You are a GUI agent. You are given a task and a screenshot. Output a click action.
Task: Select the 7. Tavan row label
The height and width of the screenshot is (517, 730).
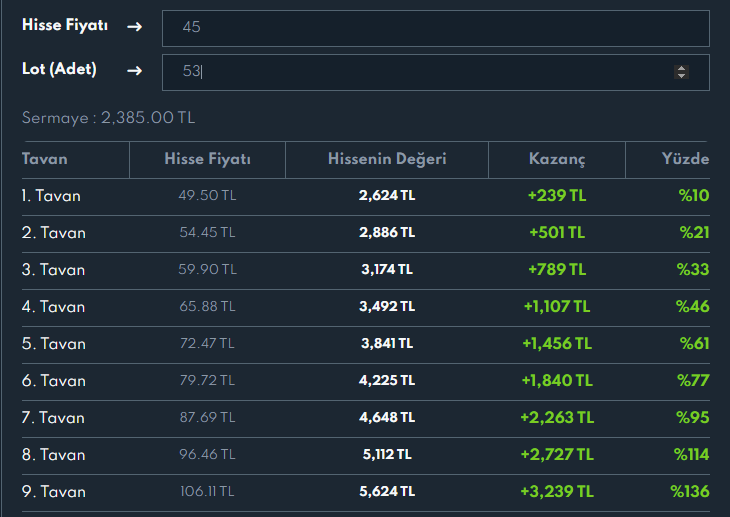[53, 417]
